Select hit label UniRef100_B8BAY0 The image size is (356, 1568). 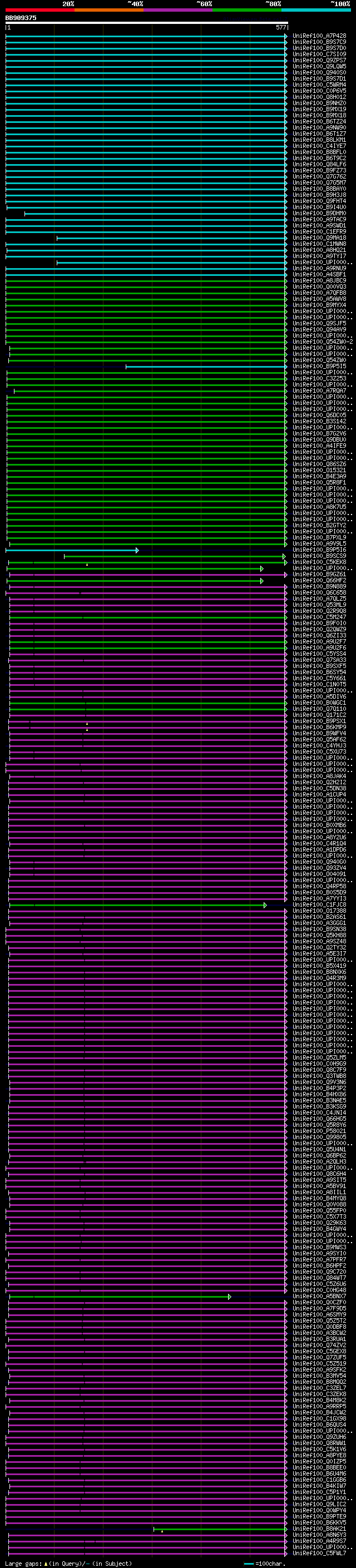[x=319, y=189]
